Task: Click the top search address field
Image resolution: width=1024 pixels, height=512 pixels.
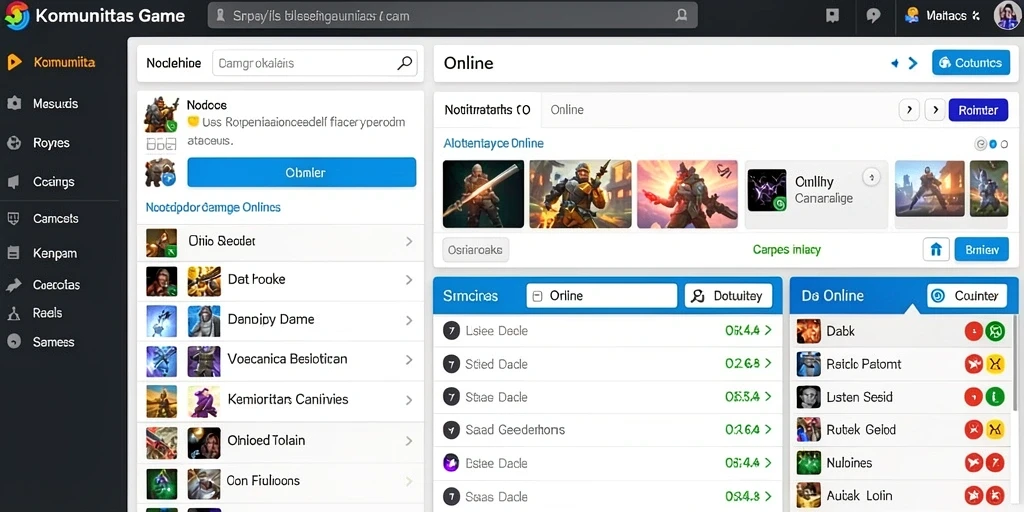Action: point(453,15)
